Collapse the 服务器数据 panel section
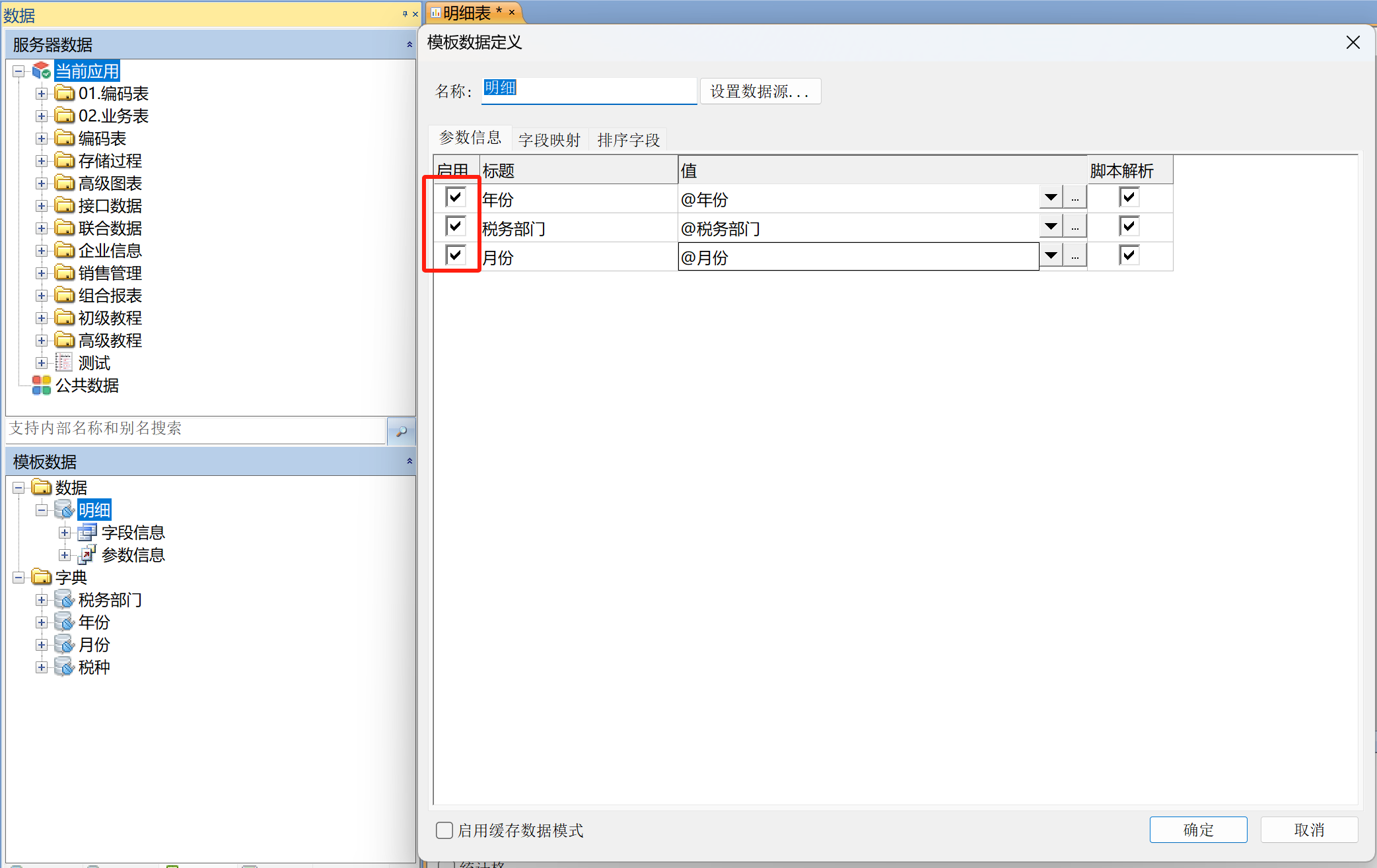The height and width of the screenshot is (868, 1377). tap(409, 44)
